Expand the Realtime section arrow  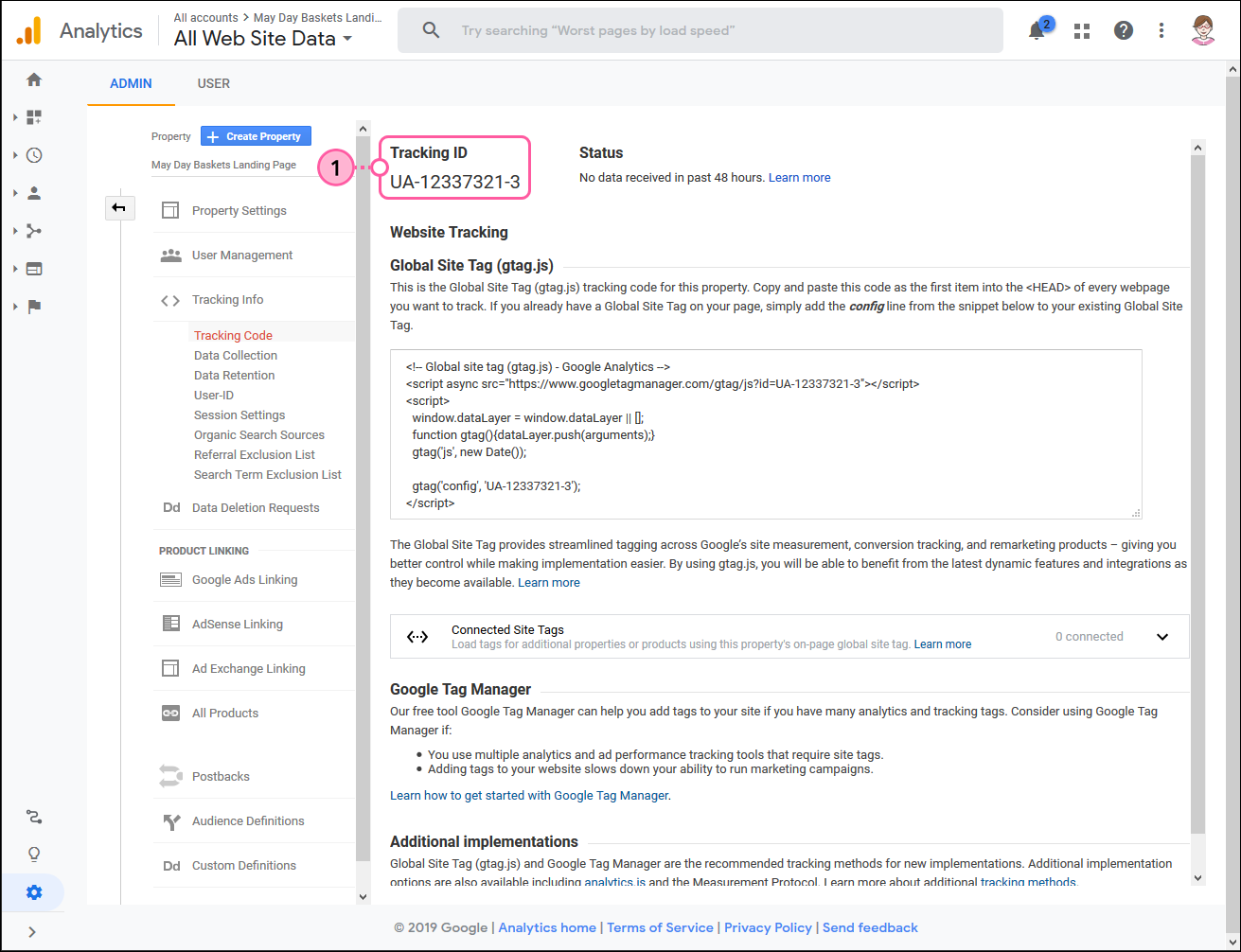point(15,155)
